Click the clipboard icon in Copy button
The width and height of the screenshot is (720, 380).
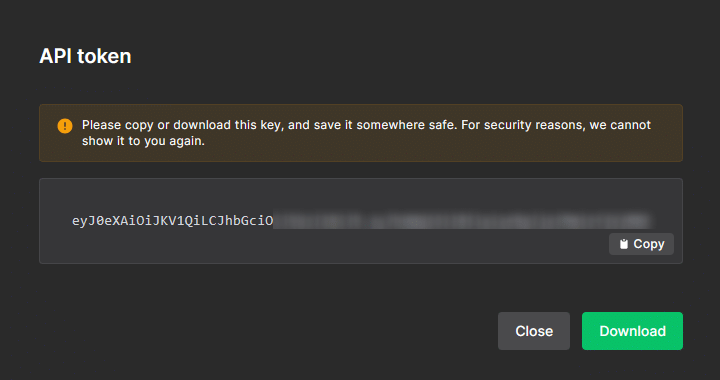click(x=624, y=244)
